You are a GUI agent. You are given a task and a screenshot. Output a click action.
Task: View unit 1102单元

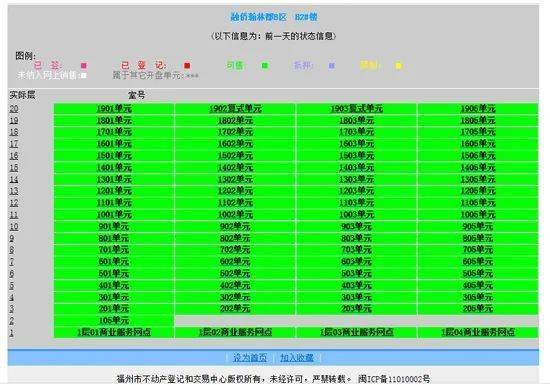235,203
